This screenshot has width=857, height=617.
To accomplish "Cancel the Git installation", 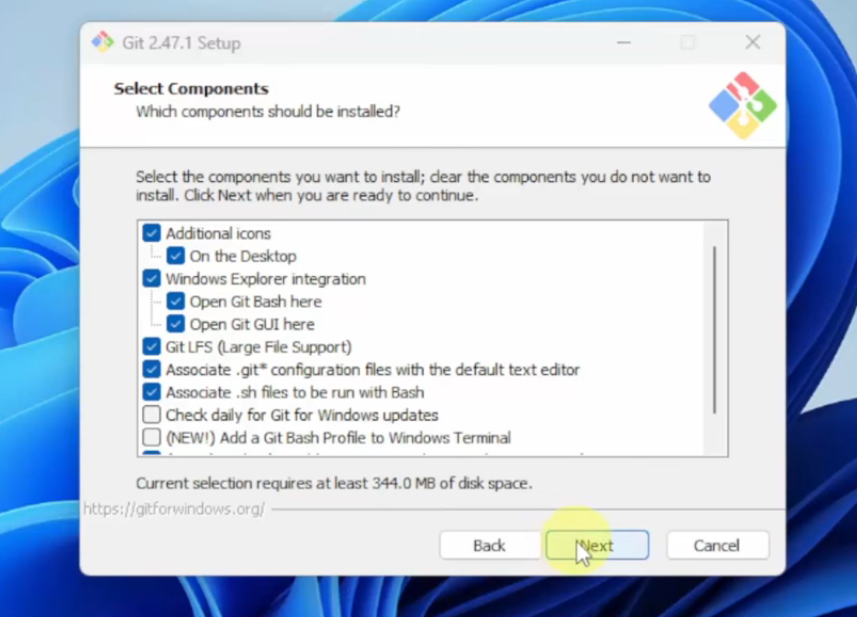I will point(717,545).
